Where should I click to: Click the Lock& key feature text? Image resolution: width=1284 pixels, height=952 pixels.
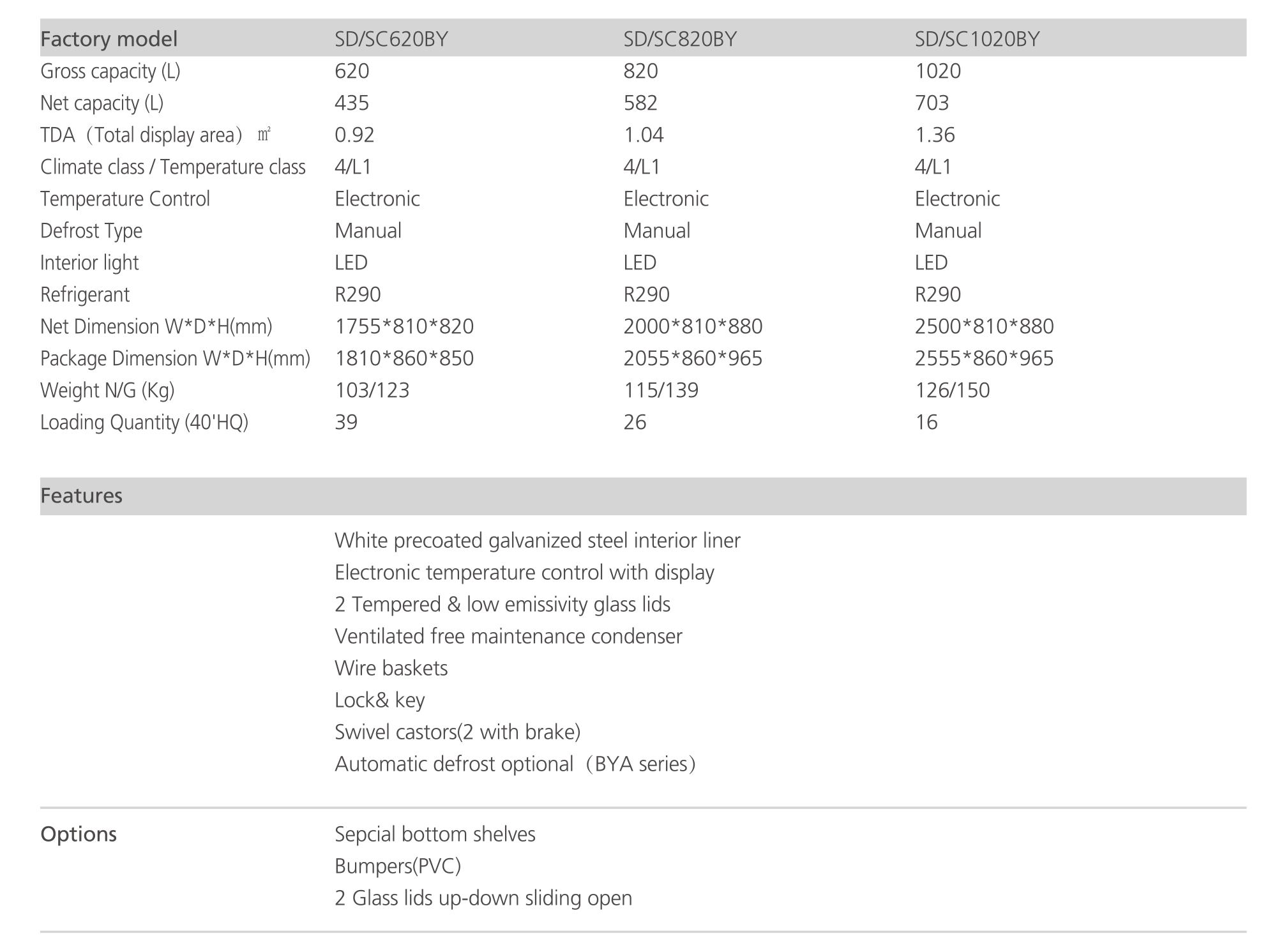click(379, 700)
